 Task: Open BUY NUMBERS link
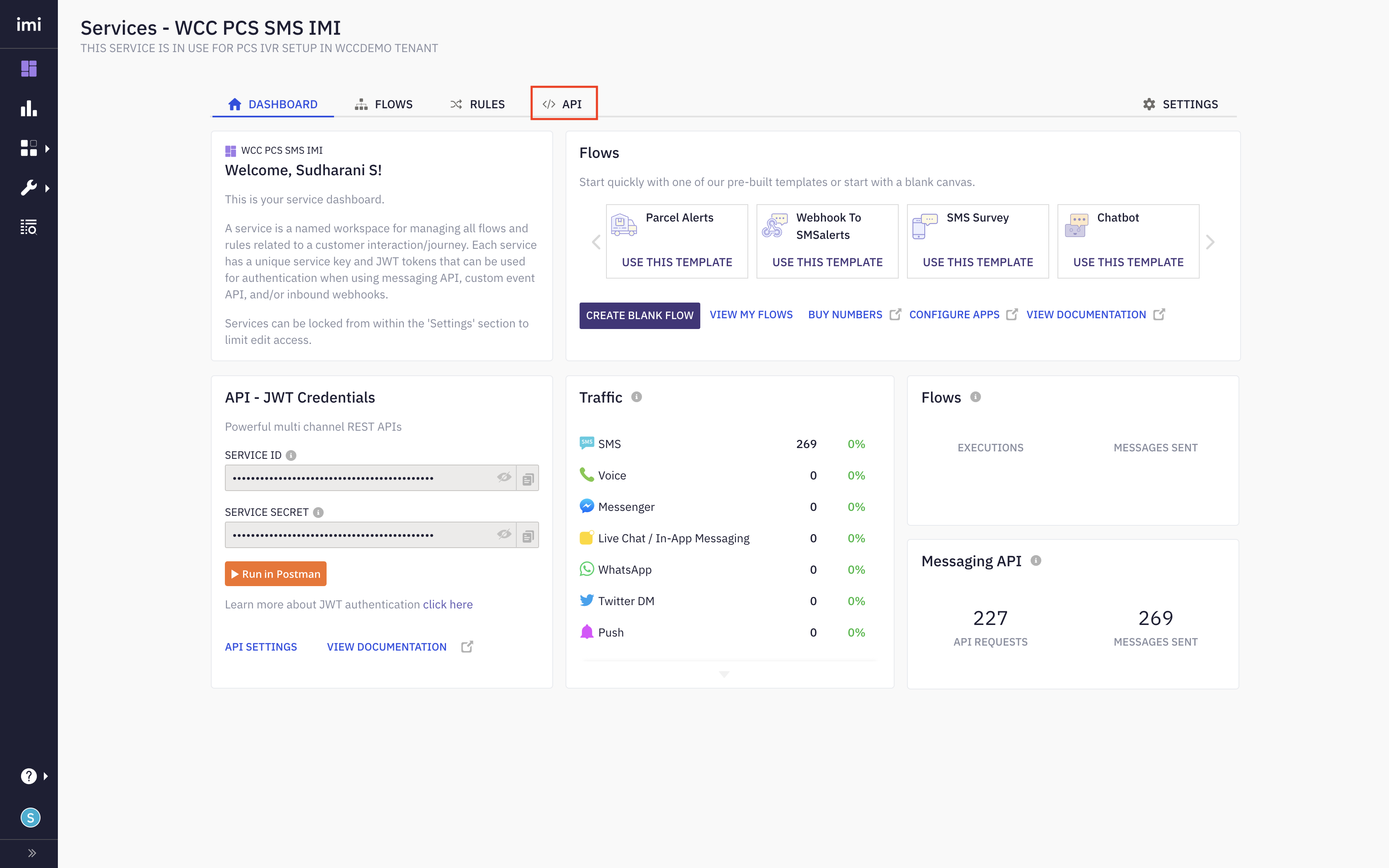(845, 315)
